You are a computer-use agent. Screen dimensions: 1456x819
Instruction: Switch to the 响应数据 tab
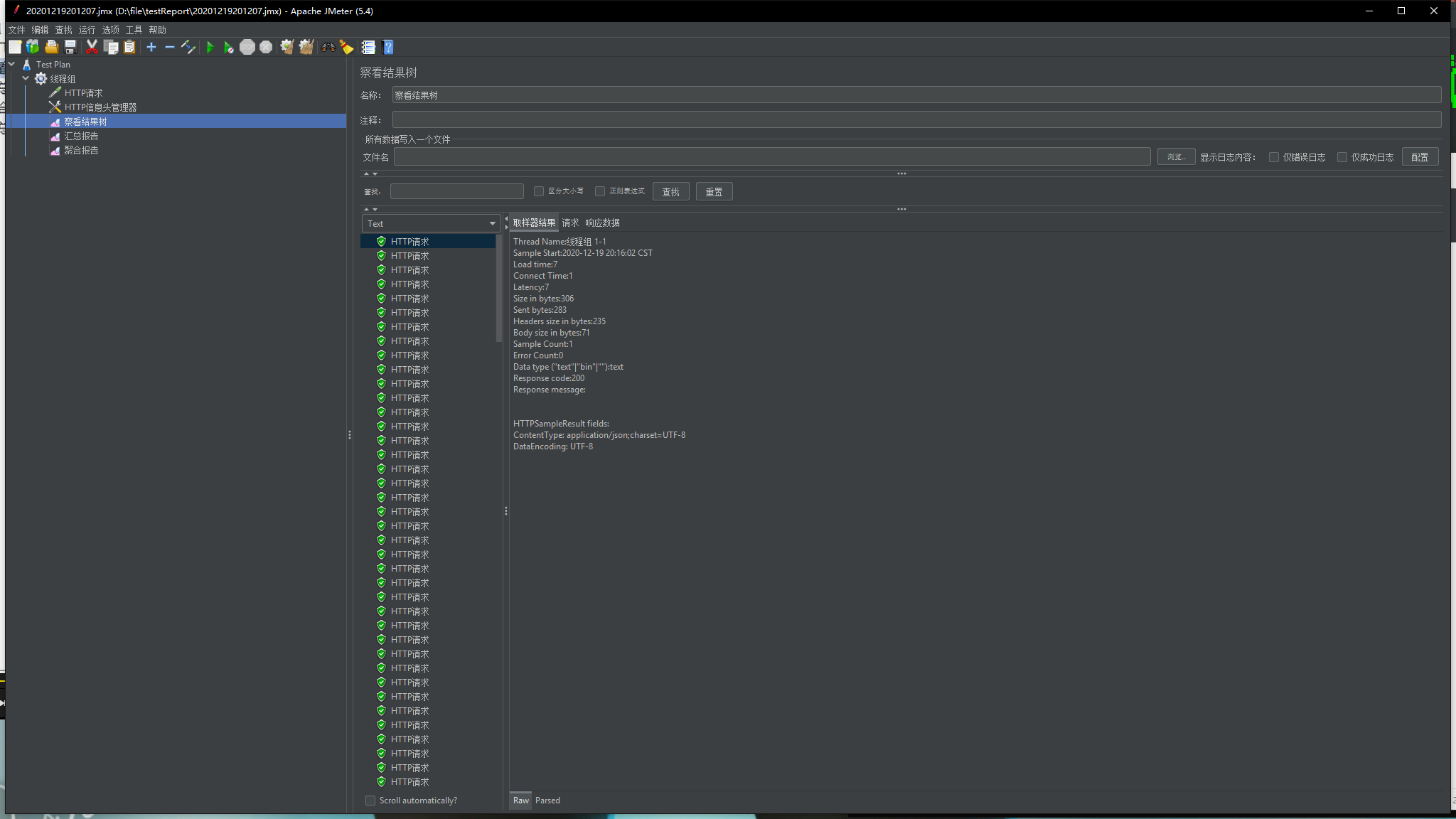(602, 223)
